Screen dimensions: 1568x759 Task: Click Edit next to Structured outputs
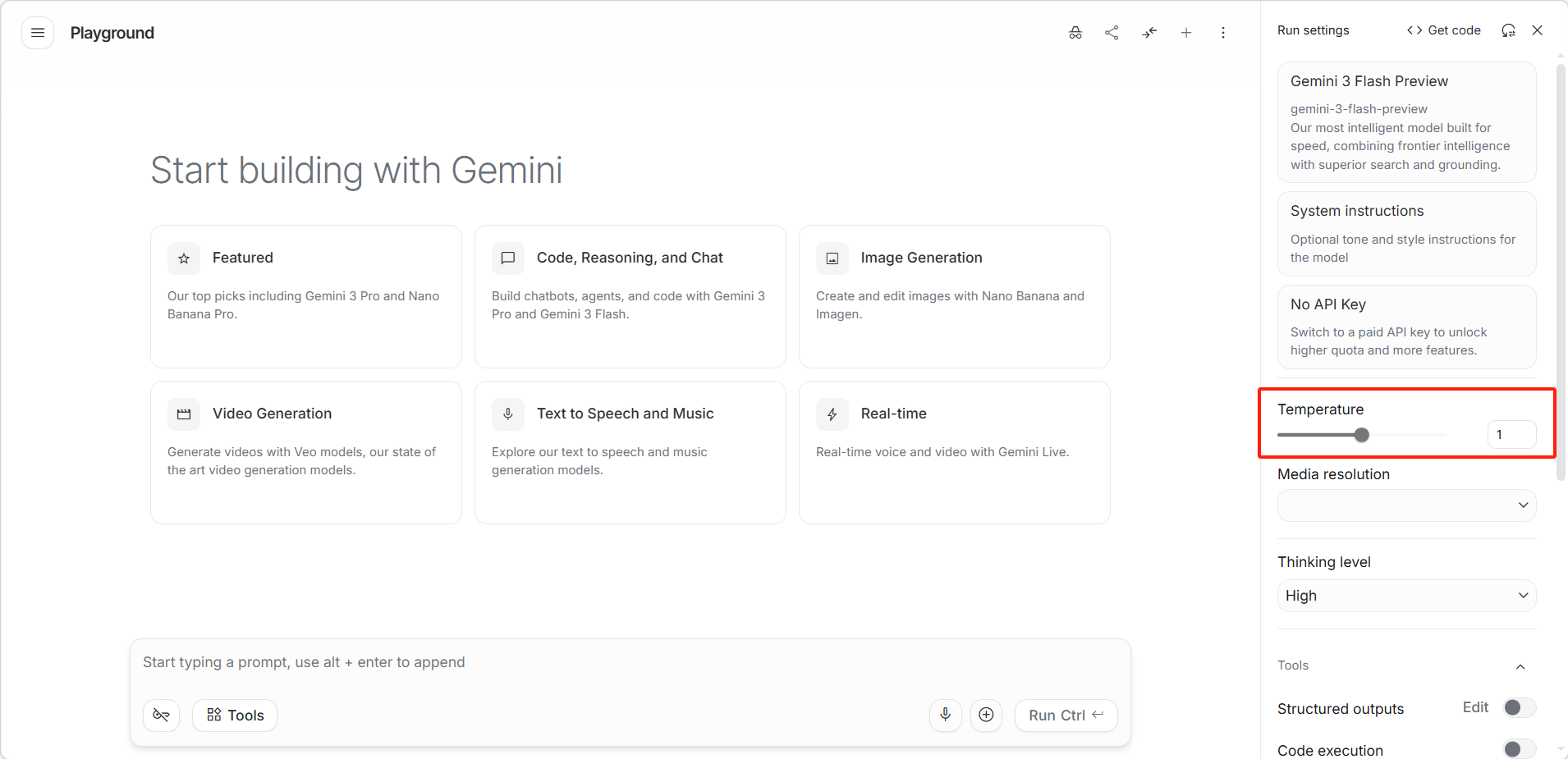pos(1475,707)
